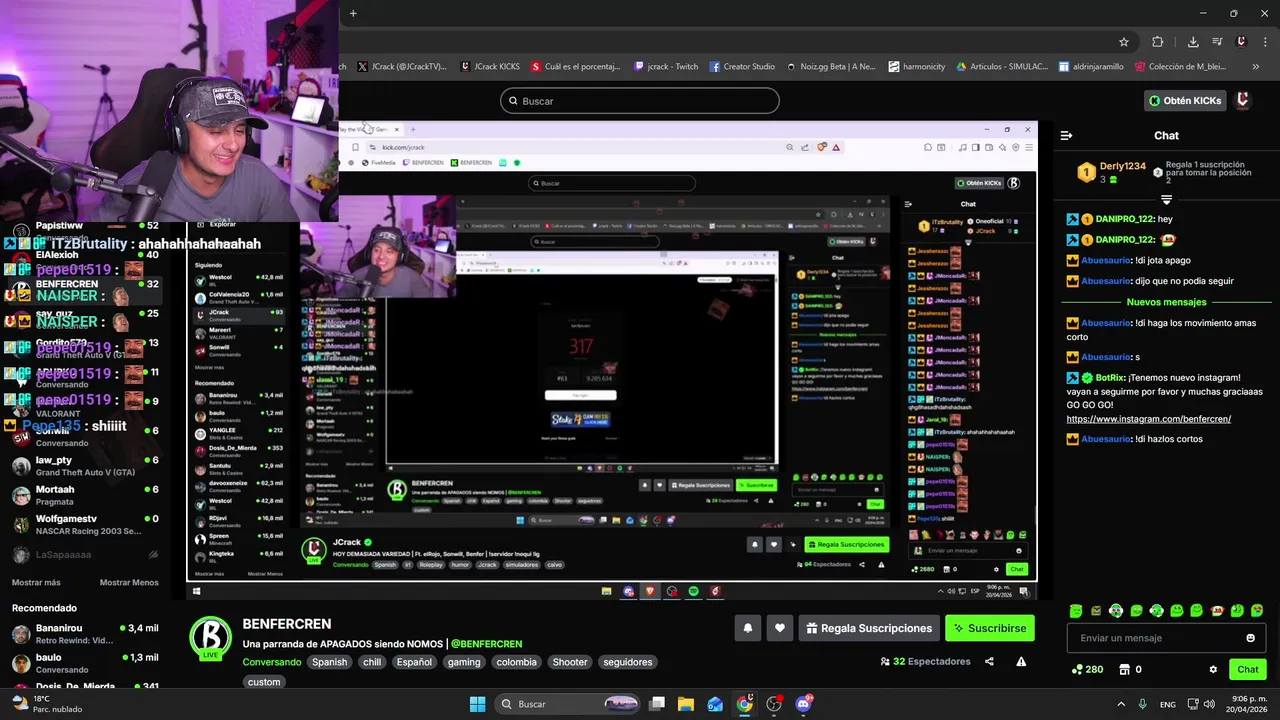Open the Discord taskbar icon
The image size is (1280, 720).
click(803, 704)
